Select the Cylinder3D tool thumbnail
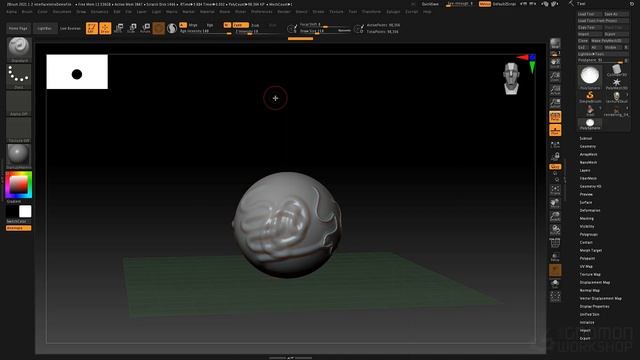640x360 pixels. click(616, 70)
